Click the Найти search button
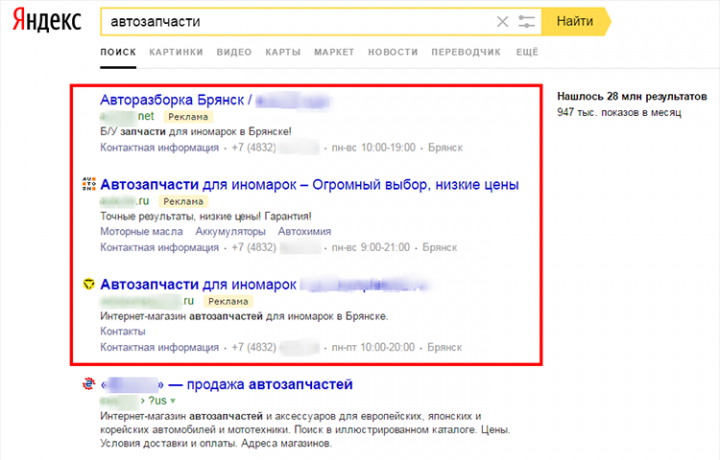The height and width of the screenshot is (460, 720). point(575,21)
